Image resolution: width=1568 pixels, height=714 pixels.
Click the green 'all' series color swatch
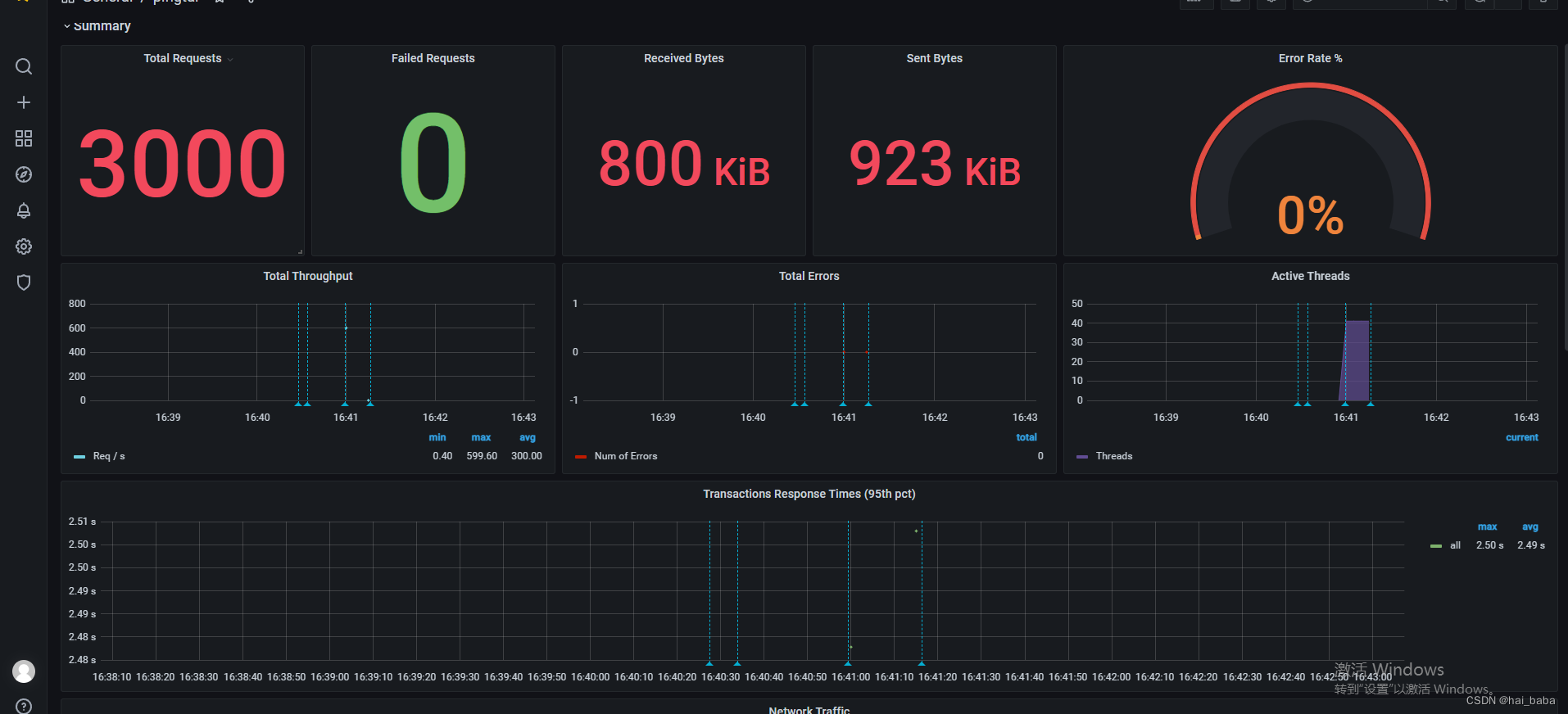[1435, 545]
